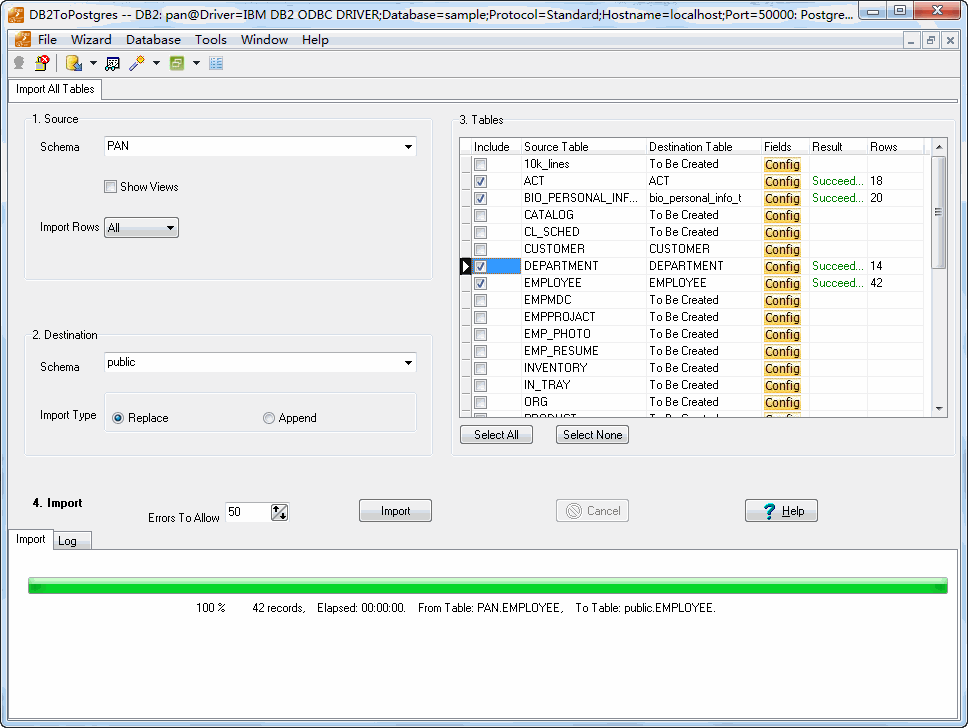
Task: Open the Help menu
Action: [315, 40]
